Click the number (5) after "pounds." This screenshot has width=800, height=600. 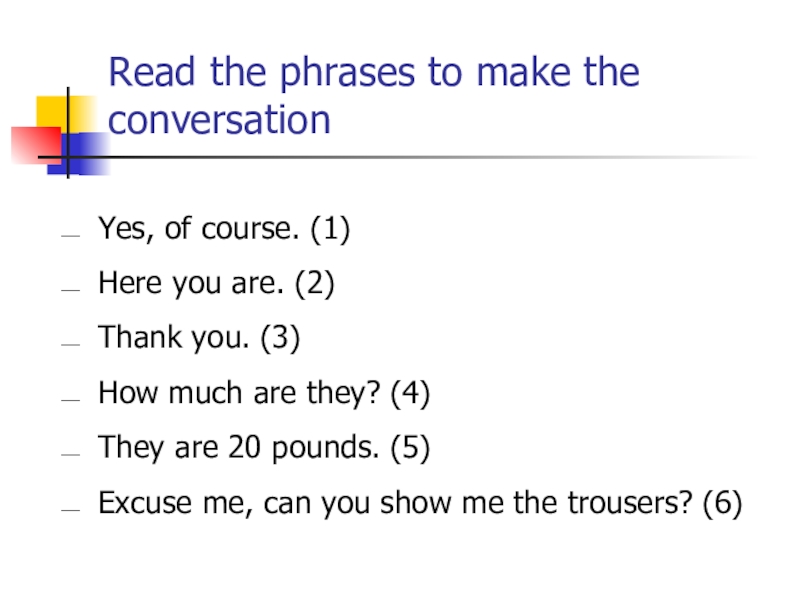click(411, 449)
